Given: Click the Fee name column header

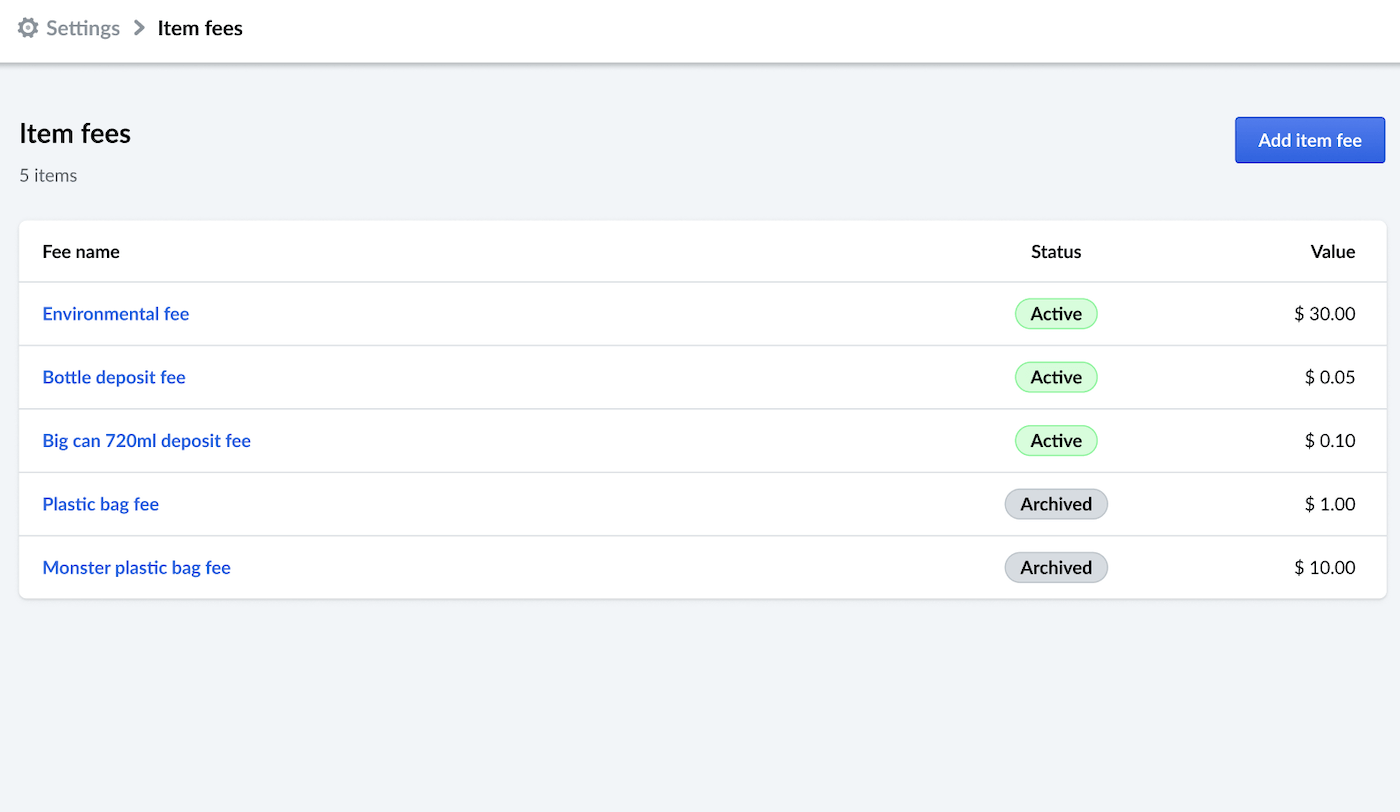Looking at the screenshot, I should [81, 252].
